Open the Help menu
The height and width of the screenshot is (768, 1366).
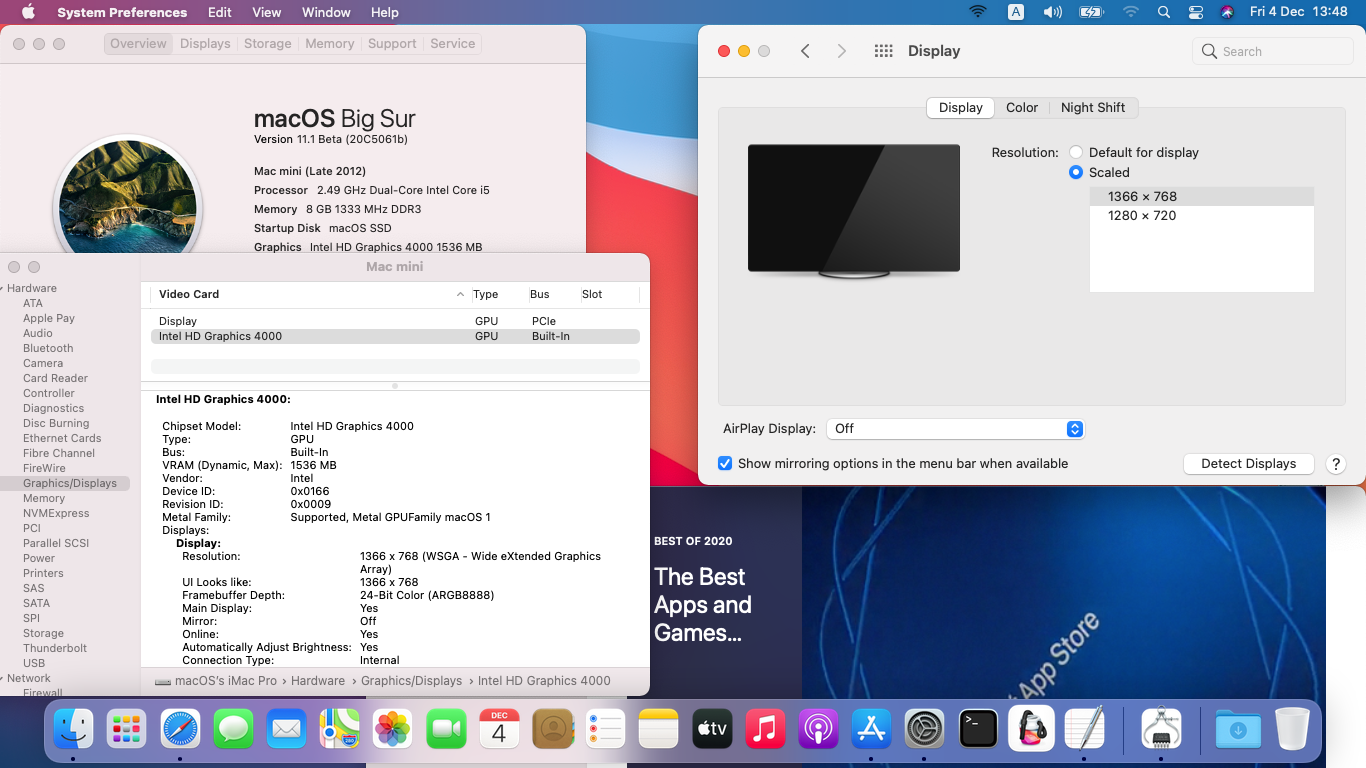click(384, 12)
